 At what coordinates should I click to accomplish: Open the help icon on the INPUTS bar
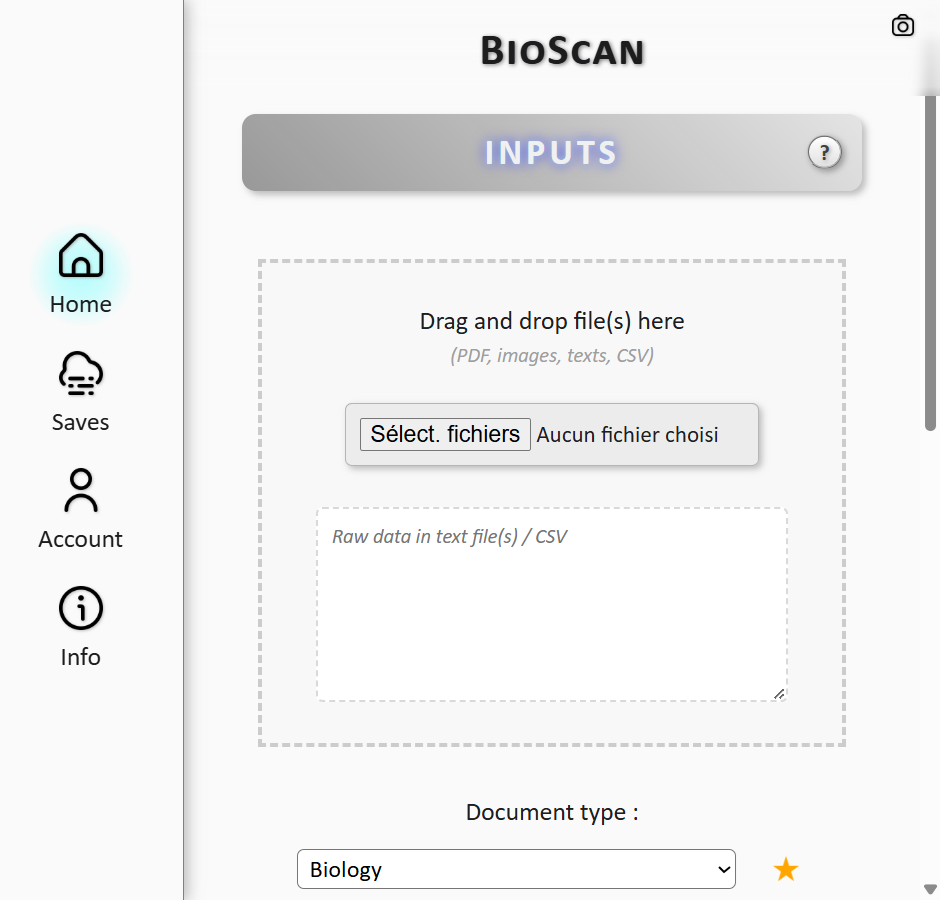(x=824, y=153)
